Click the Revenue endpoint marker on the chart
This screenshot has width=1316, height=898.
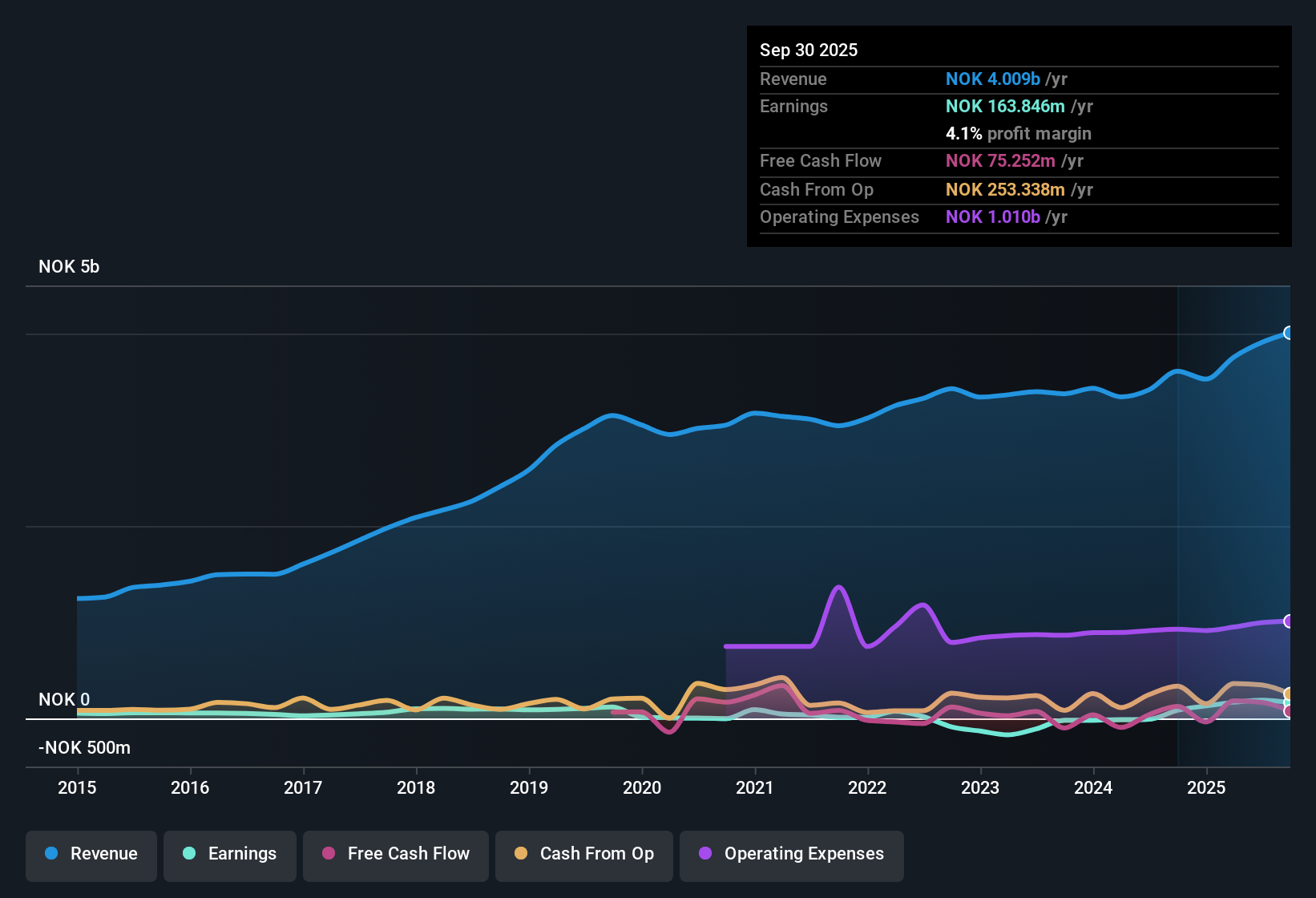(x=1287, y=333)
